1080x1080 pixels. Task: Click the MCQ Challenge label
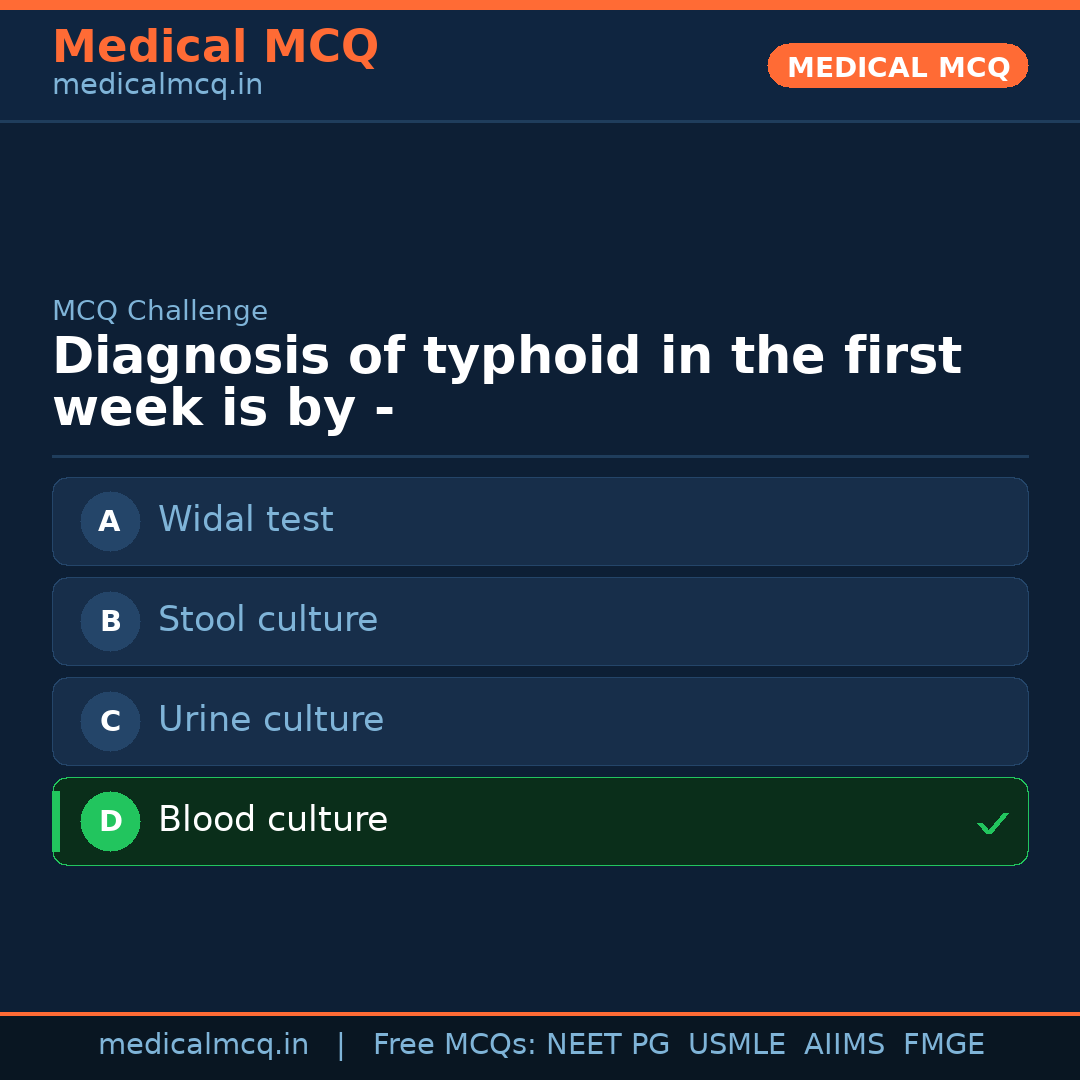click(x=160, y=311)
